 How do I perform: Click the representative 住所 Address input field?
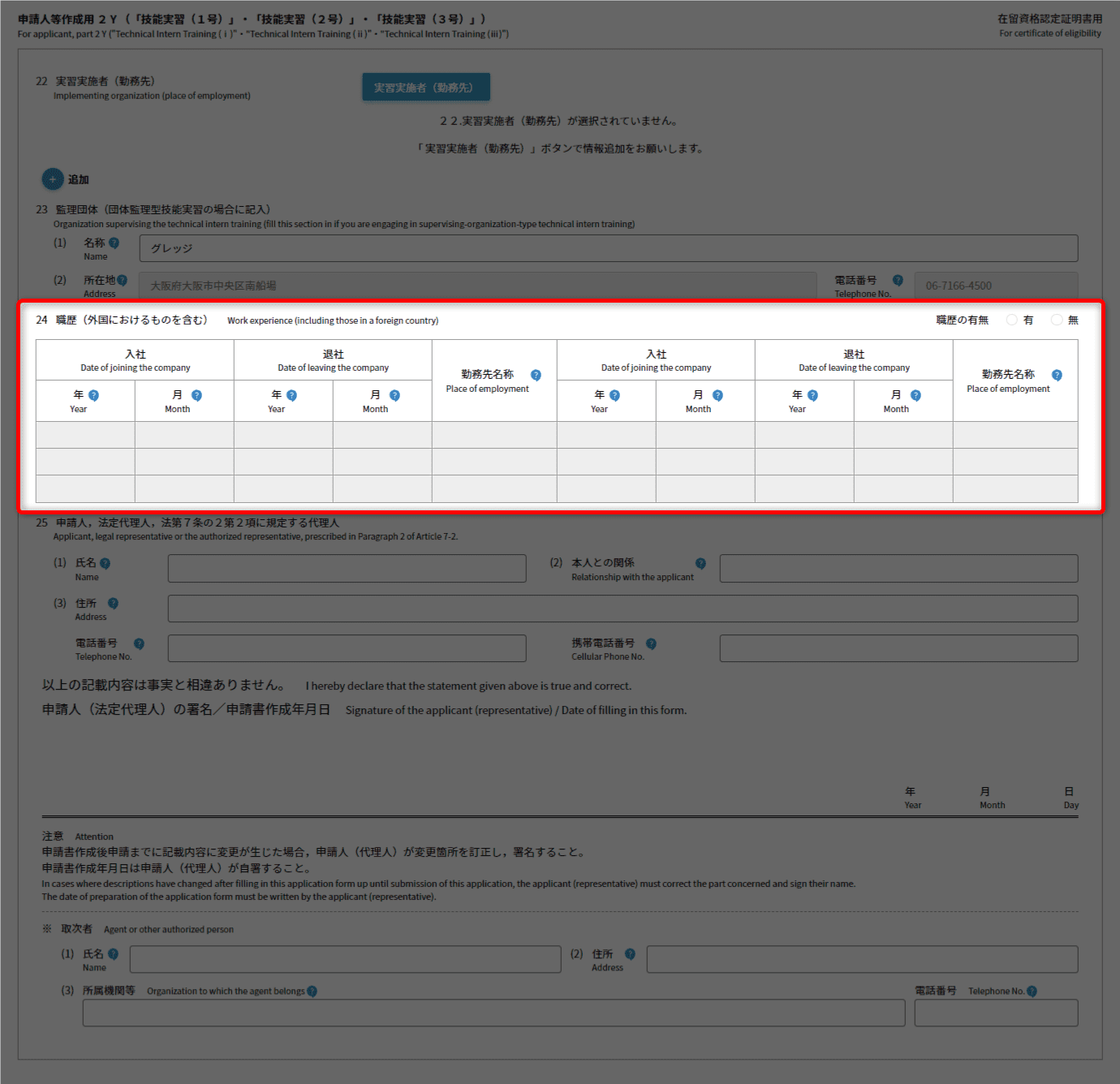tap(622, 609)
